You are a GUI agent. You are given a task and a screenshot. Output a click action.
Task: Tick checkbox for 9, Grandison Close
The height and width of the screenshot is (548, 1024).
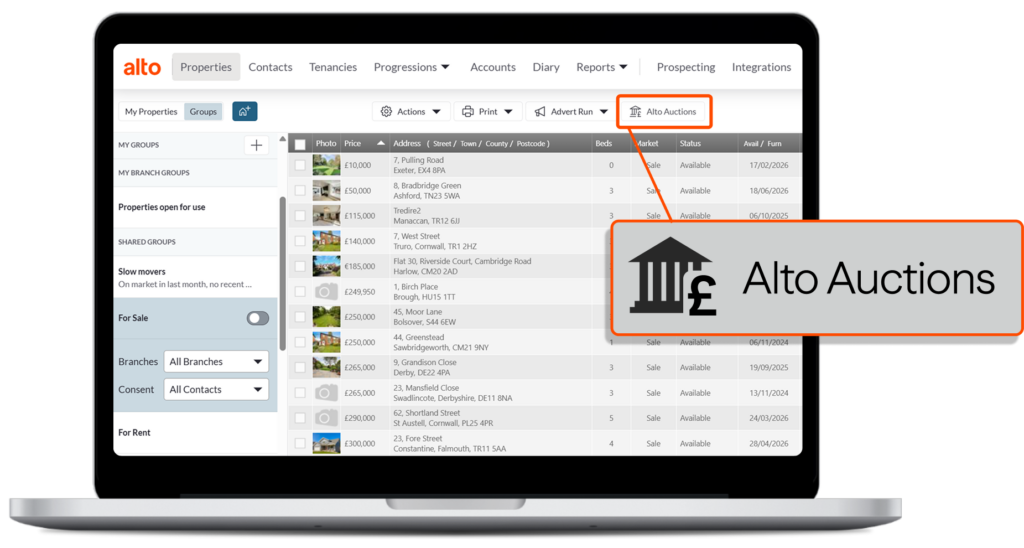tap(300, 367)
